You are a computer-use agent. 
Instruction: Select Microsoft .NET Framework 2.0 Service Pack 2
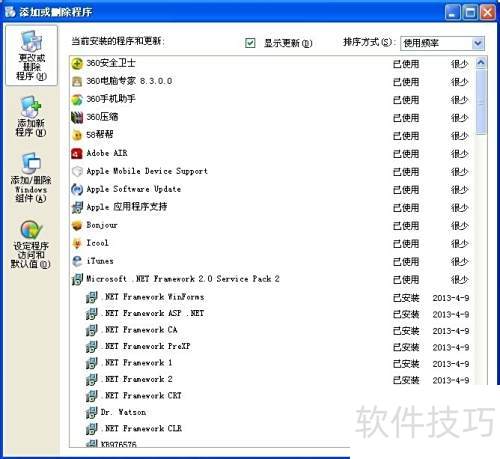(183, 279)
